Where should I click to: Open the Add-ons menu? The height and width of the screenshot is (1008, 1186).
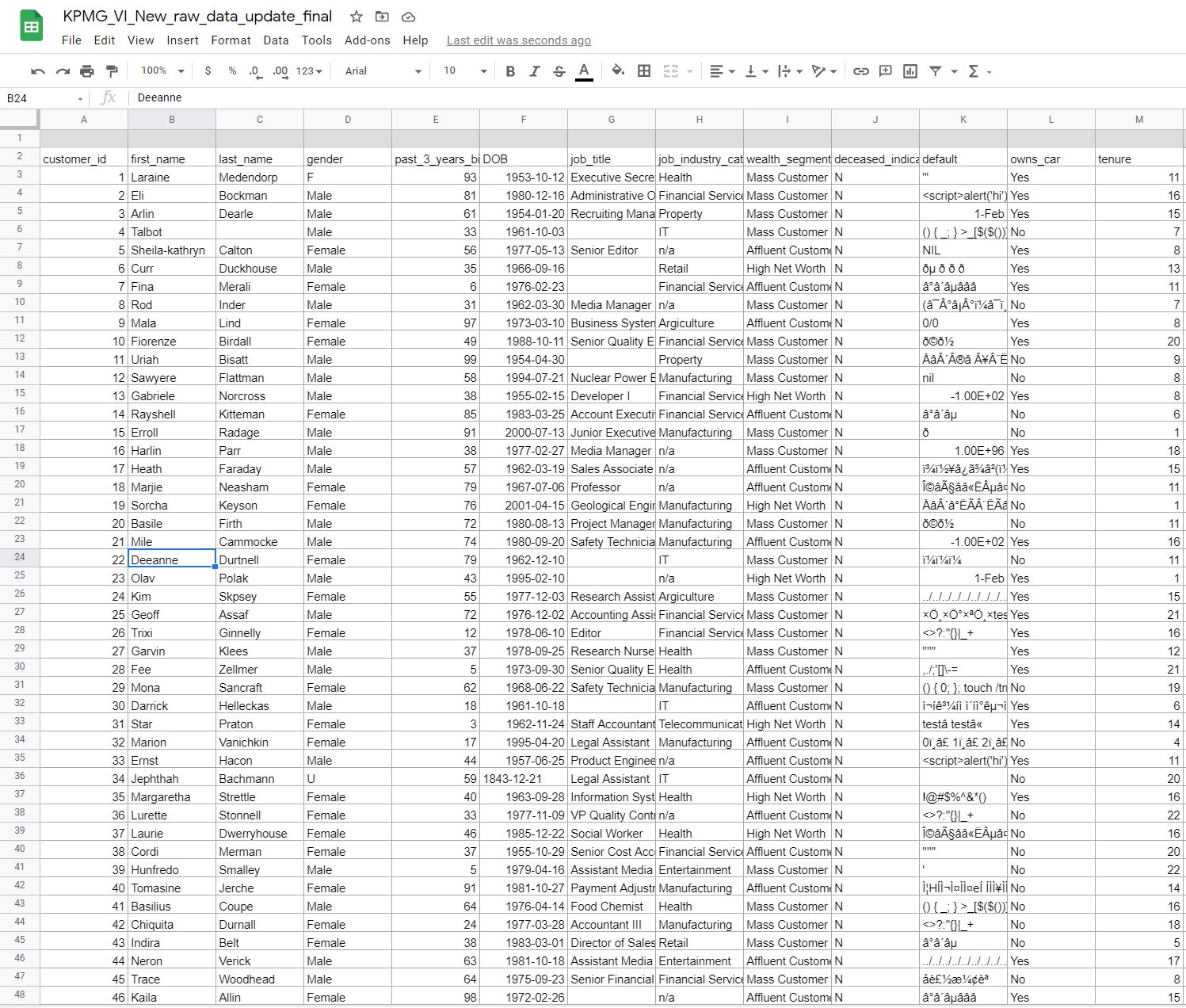coord(368,40)
